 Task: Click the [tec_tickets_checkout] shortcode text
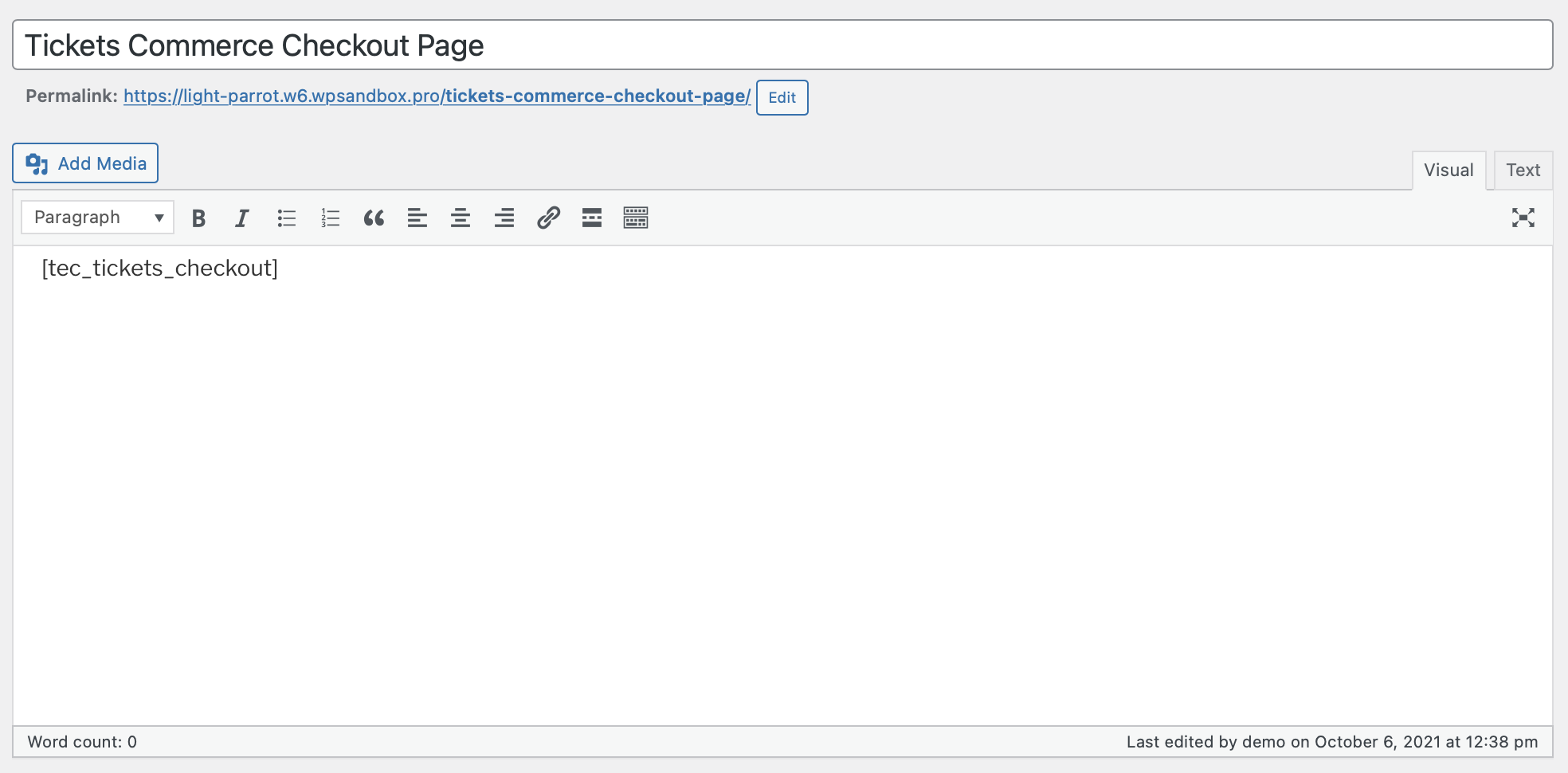(160, 269)
